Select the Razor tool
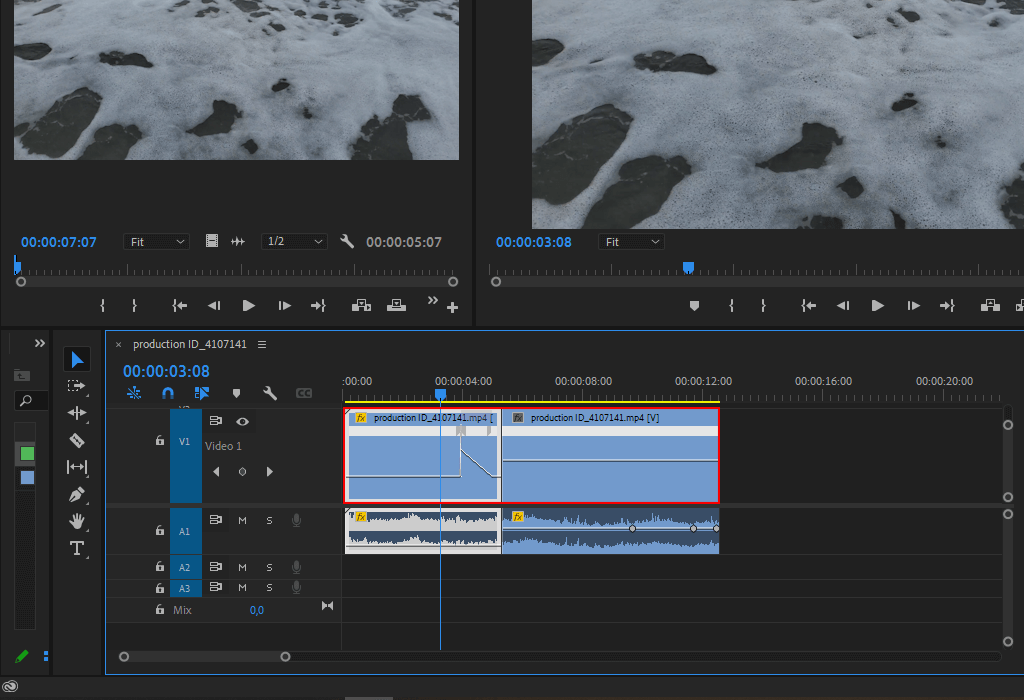This screenshot has width=1024, height=700. click(x=76, y=440)
